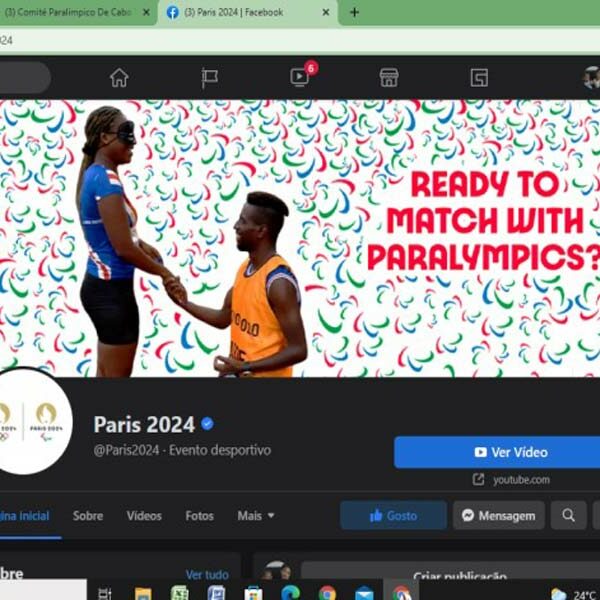Open Word from the taskbar
This screenshot has height=600, width=600.
(x=216, y=593)
